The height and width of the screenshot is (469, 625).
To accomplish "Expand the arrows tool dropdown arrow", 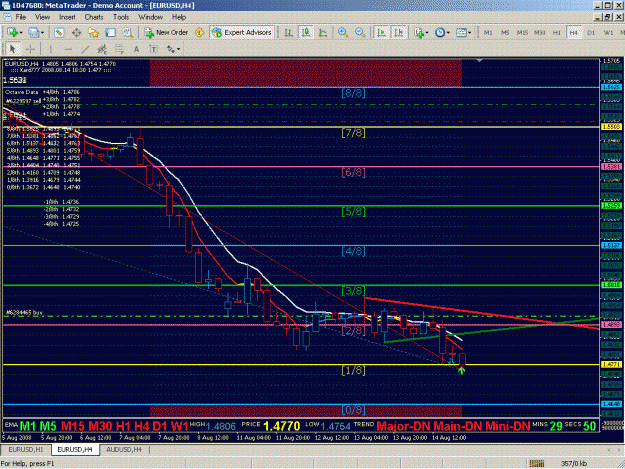I will (178, 49).
